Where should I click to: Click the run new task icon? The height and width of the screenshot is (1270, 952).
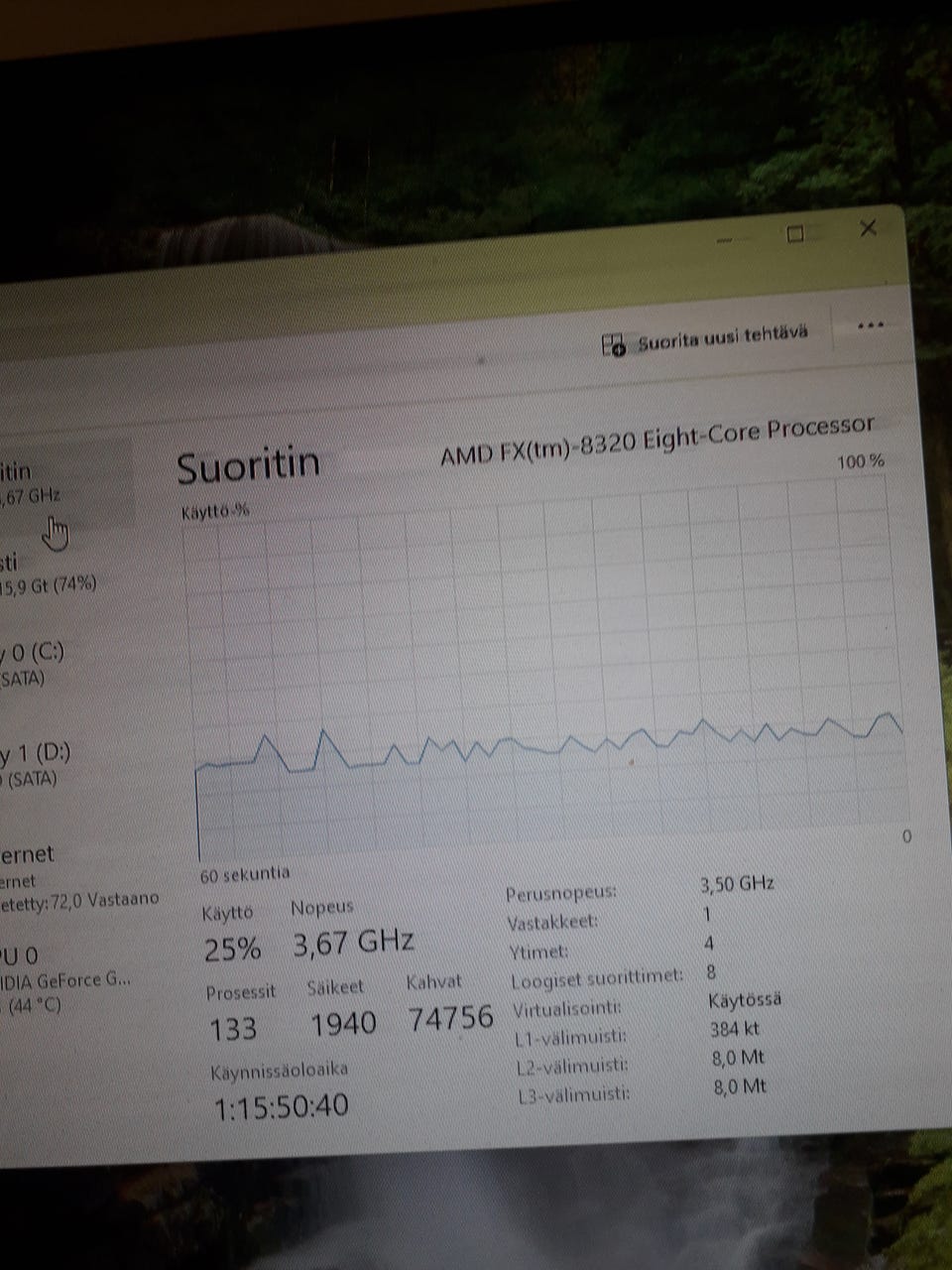pyautogui.click(x=614, y=345)
